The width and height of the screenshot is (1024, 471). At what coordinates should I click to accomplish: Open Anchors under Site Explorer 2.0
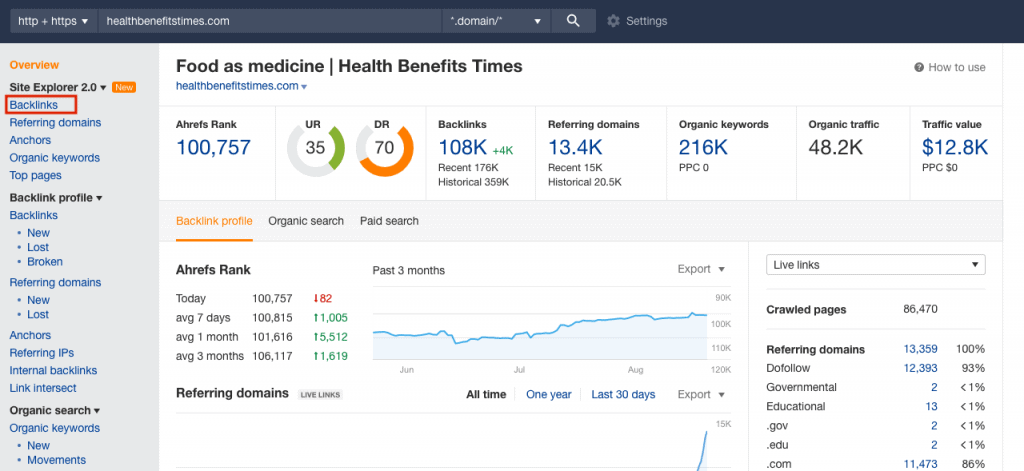[x=30, y=140]
